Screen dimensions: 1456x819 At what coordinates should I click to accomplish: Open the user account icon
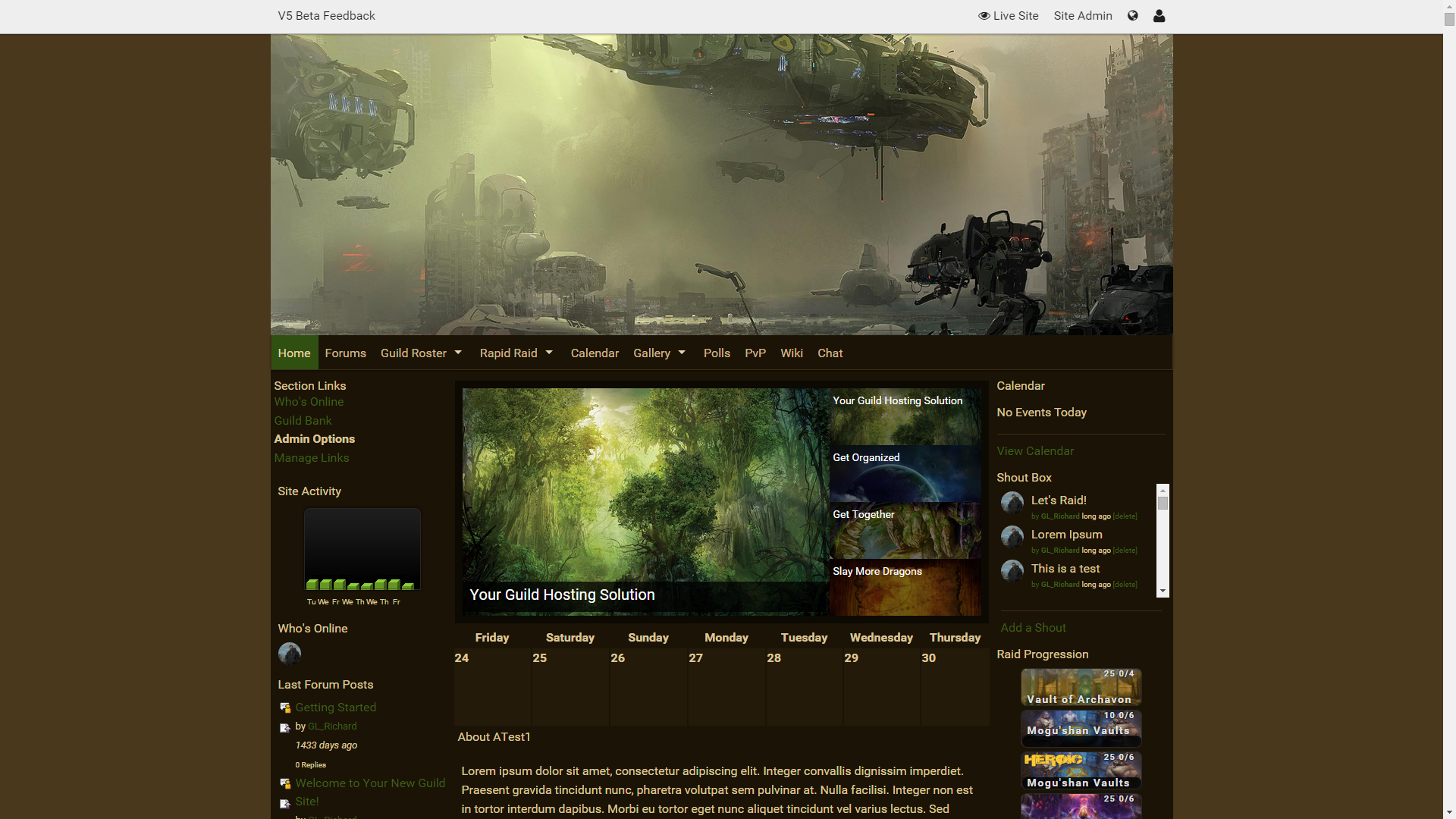1159,15
